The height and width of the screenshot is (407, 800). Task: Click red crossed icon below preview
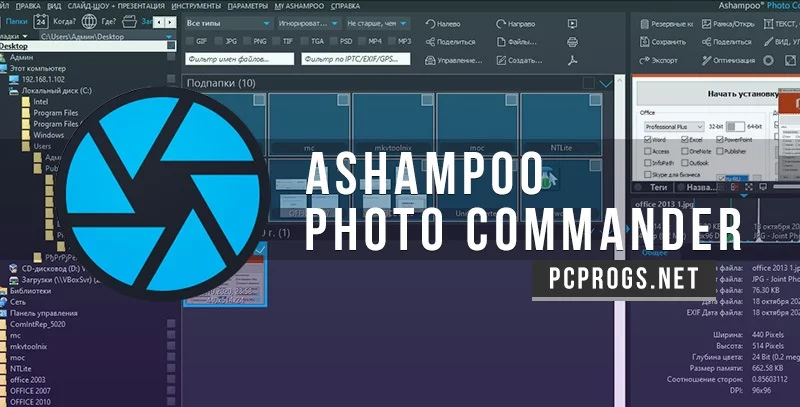(x=734, y=187)
